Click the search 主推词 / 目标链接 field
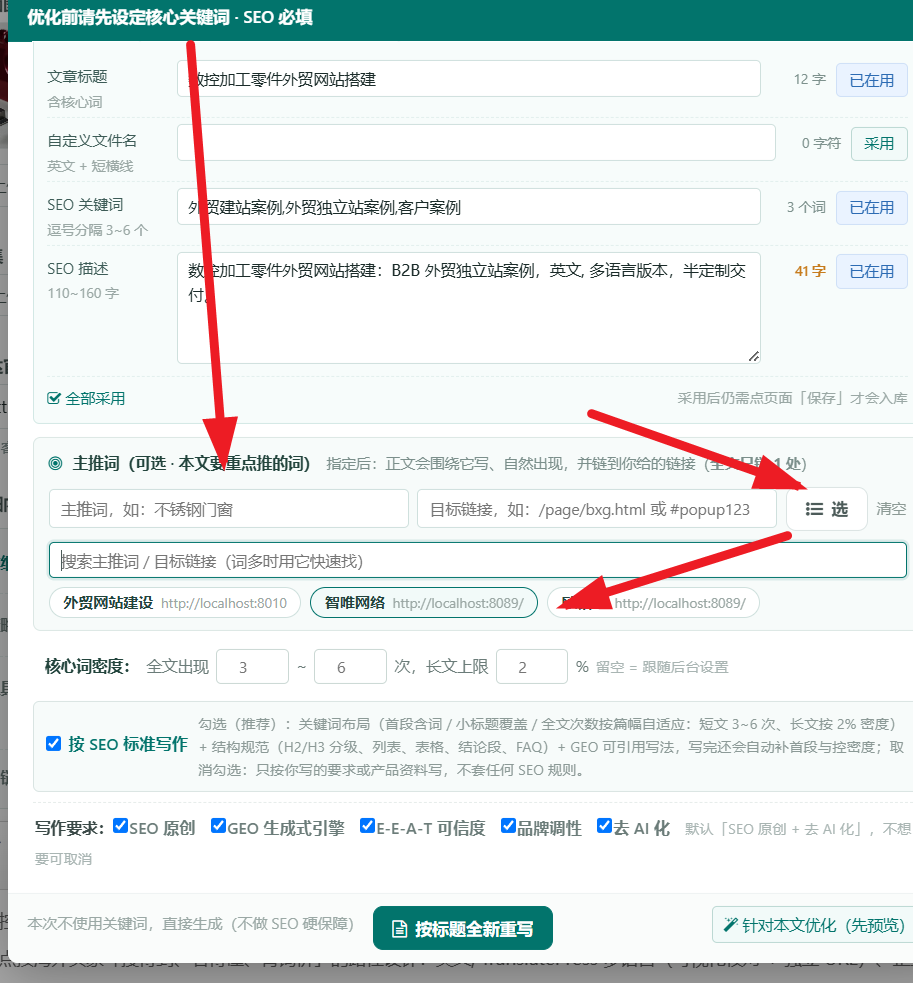Viewport: 913px width, 983px height. (x=478, y=560)
